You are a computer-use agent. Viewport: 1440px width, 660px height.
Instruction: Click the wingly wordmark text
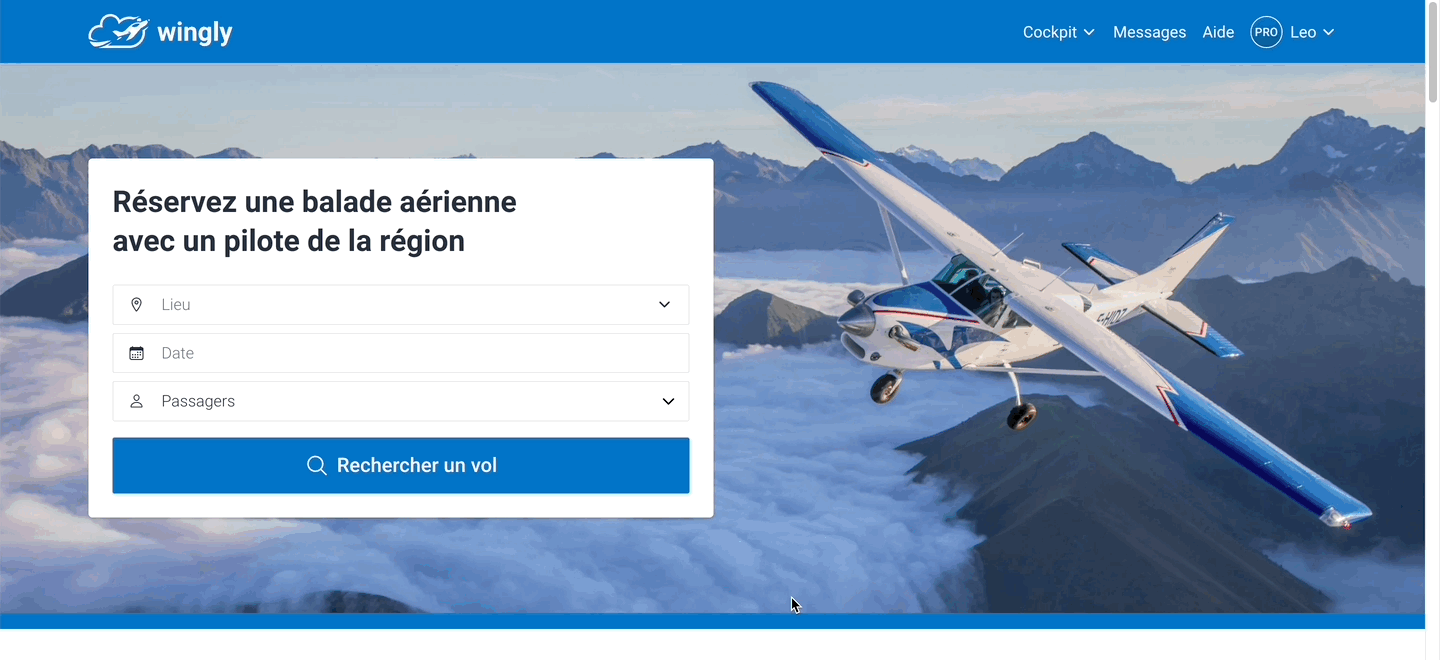click(x=195, y=33)
